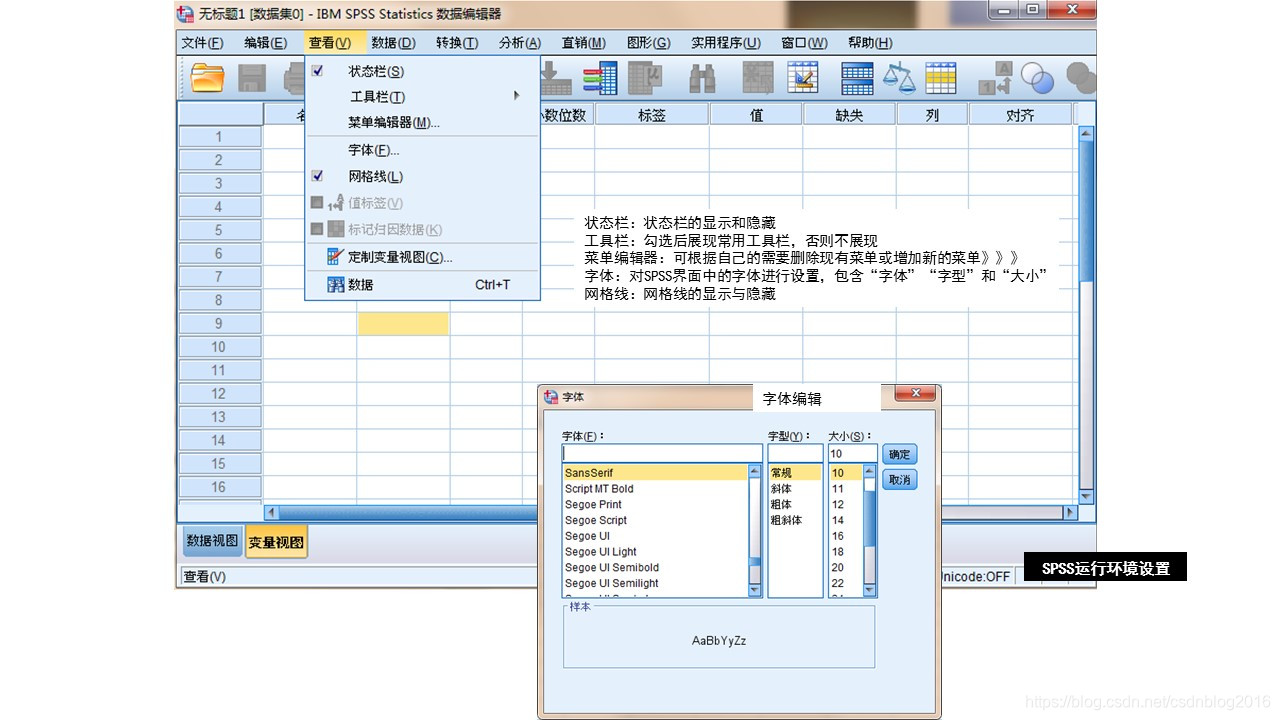
Task: Switch to the 数据视图 tab
Action: point(212,541)
